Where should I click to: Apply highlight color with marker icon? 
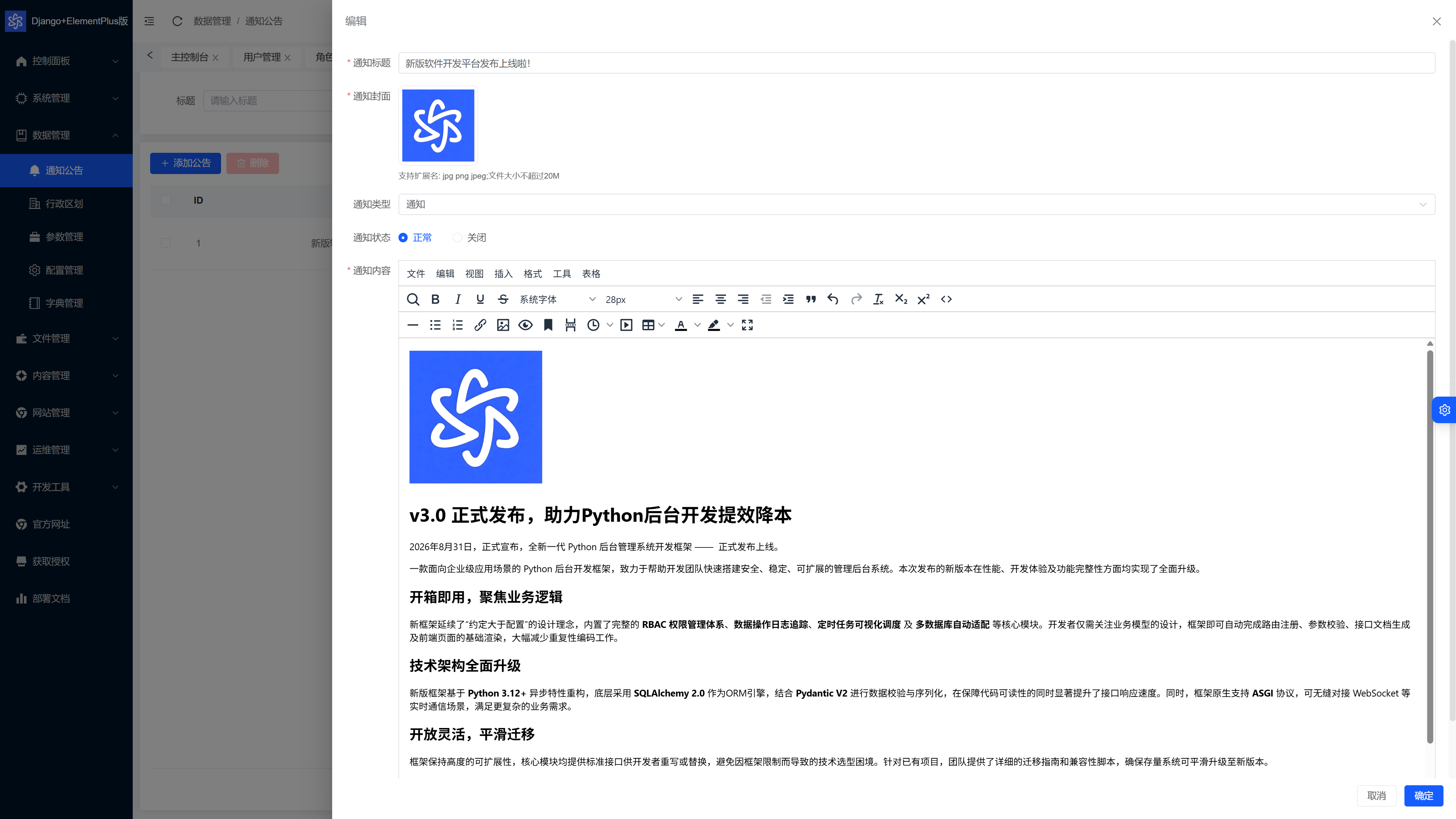pyautogui.click(x=714, y=325)
